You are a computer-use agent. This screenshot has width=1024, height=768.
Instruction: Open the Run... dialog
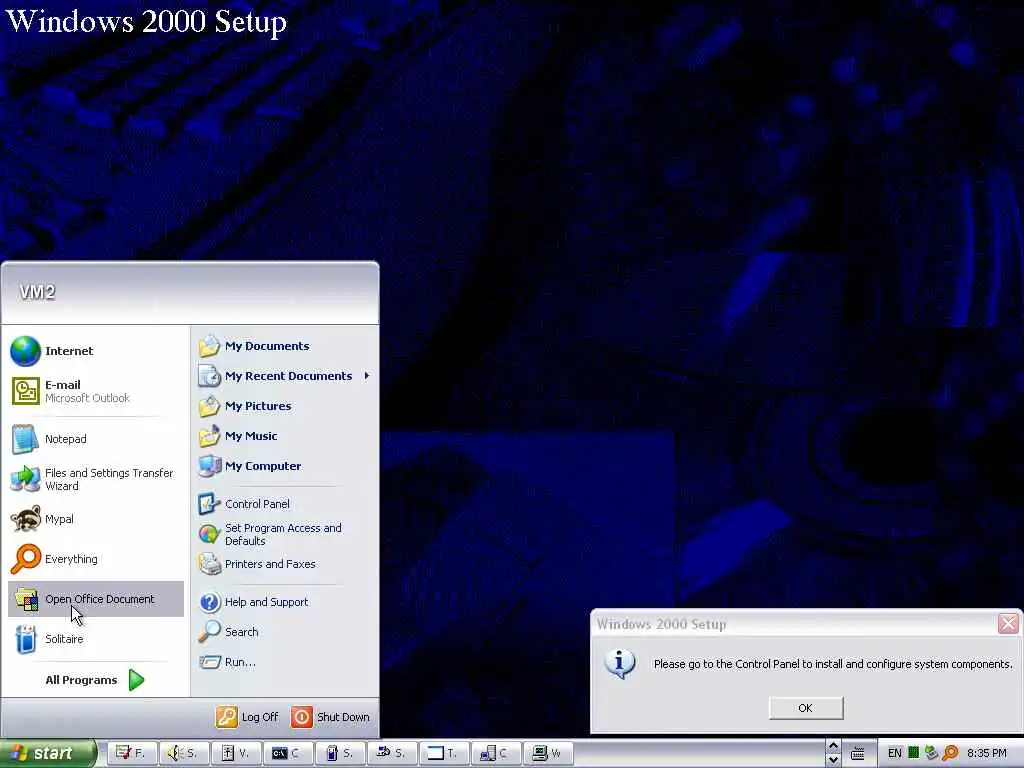[285, 662]
